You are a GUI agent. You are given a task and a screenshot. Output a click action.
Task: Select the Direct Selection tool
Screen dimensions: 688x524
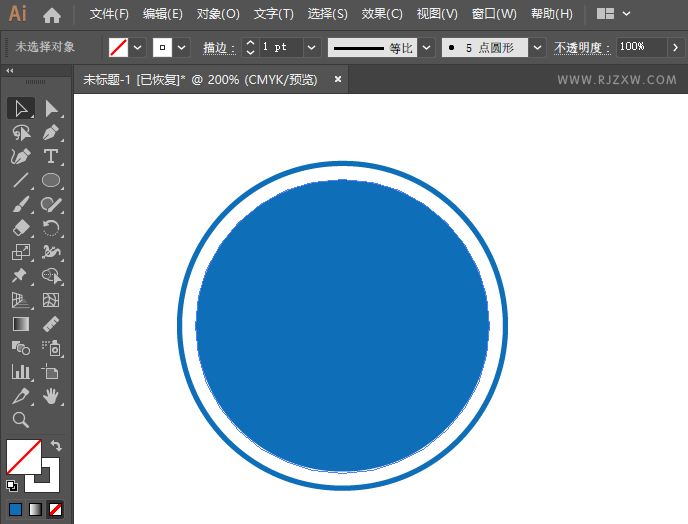pos(51,108)
